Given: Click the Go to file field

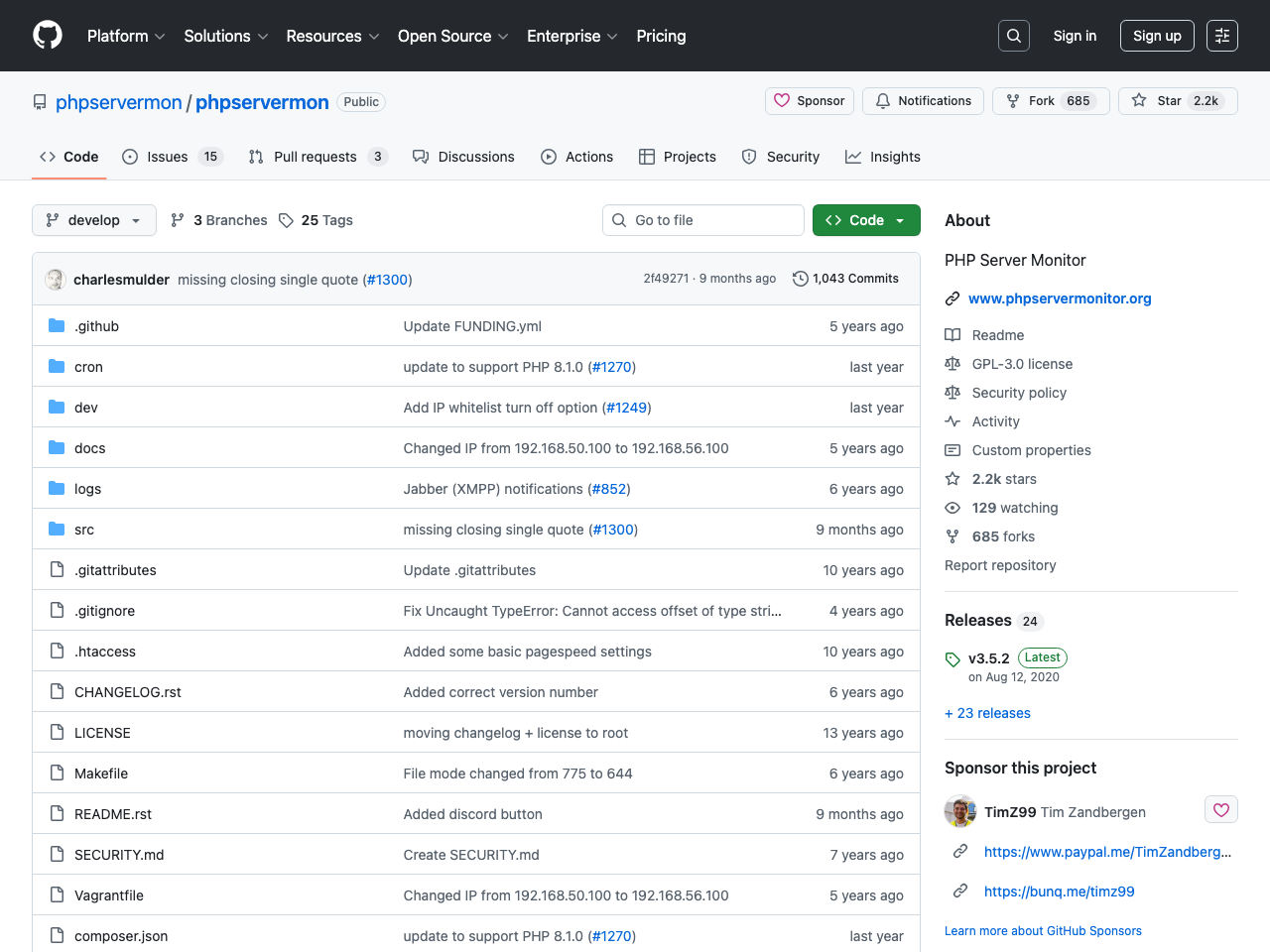Looking at the screenshot, I should click(702, 219).
